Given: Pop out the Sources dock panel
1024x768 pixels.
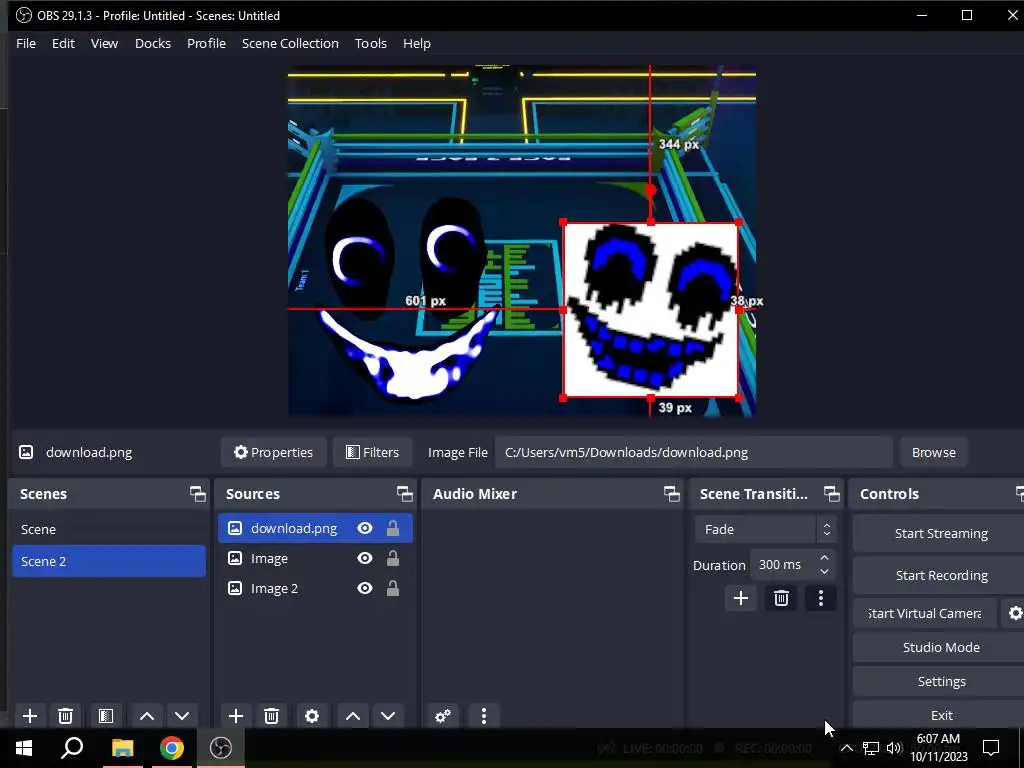Looking at the screenshot, I should click(x=404, y=494).
